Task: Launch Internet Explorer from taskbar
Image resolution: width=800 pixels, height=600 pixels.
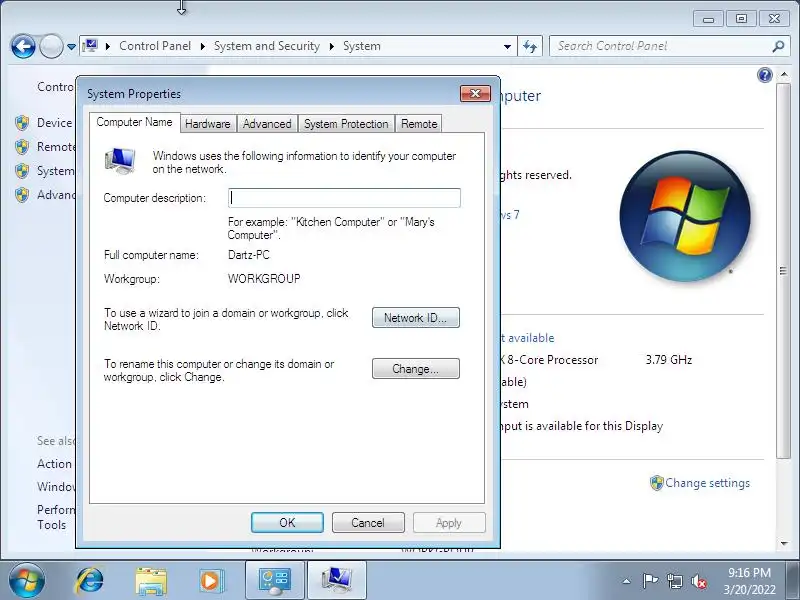Action: [89, 580]
